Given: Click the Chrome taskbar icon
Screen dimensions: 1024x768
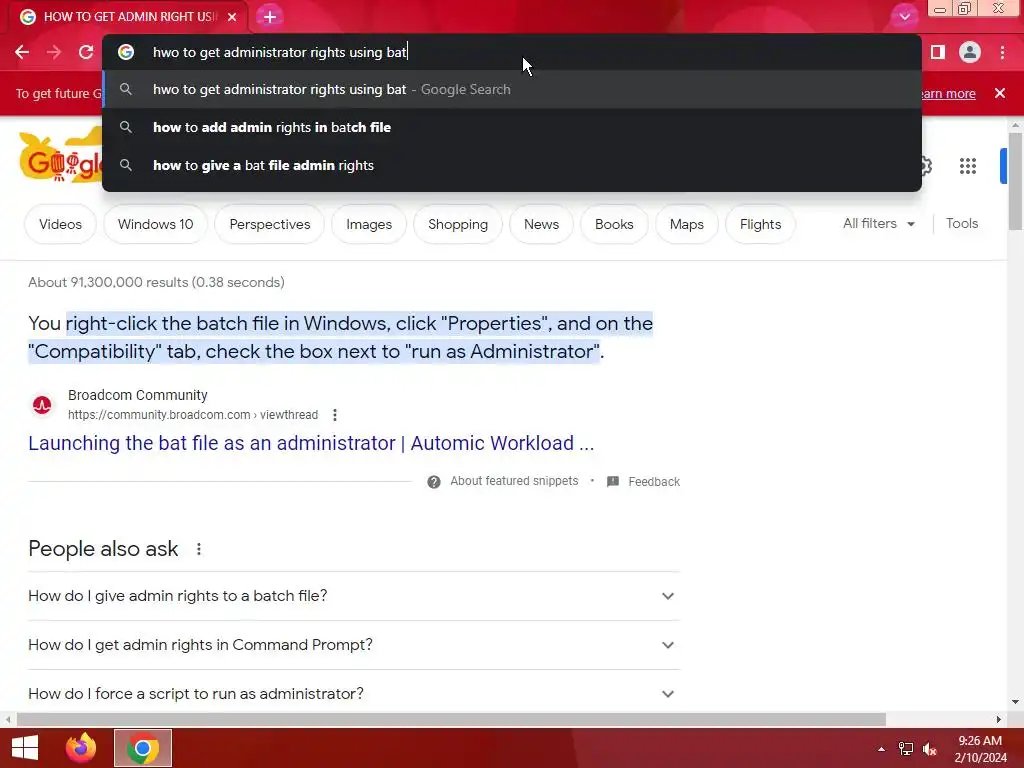Looking at the screenshot, I should (x=143, y=748).
